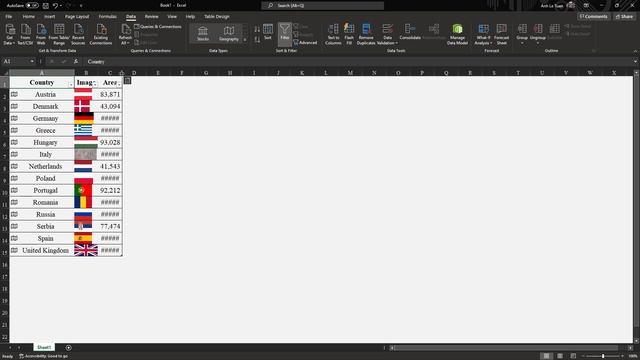Collapse the ribbon

(x=635, y=51)
